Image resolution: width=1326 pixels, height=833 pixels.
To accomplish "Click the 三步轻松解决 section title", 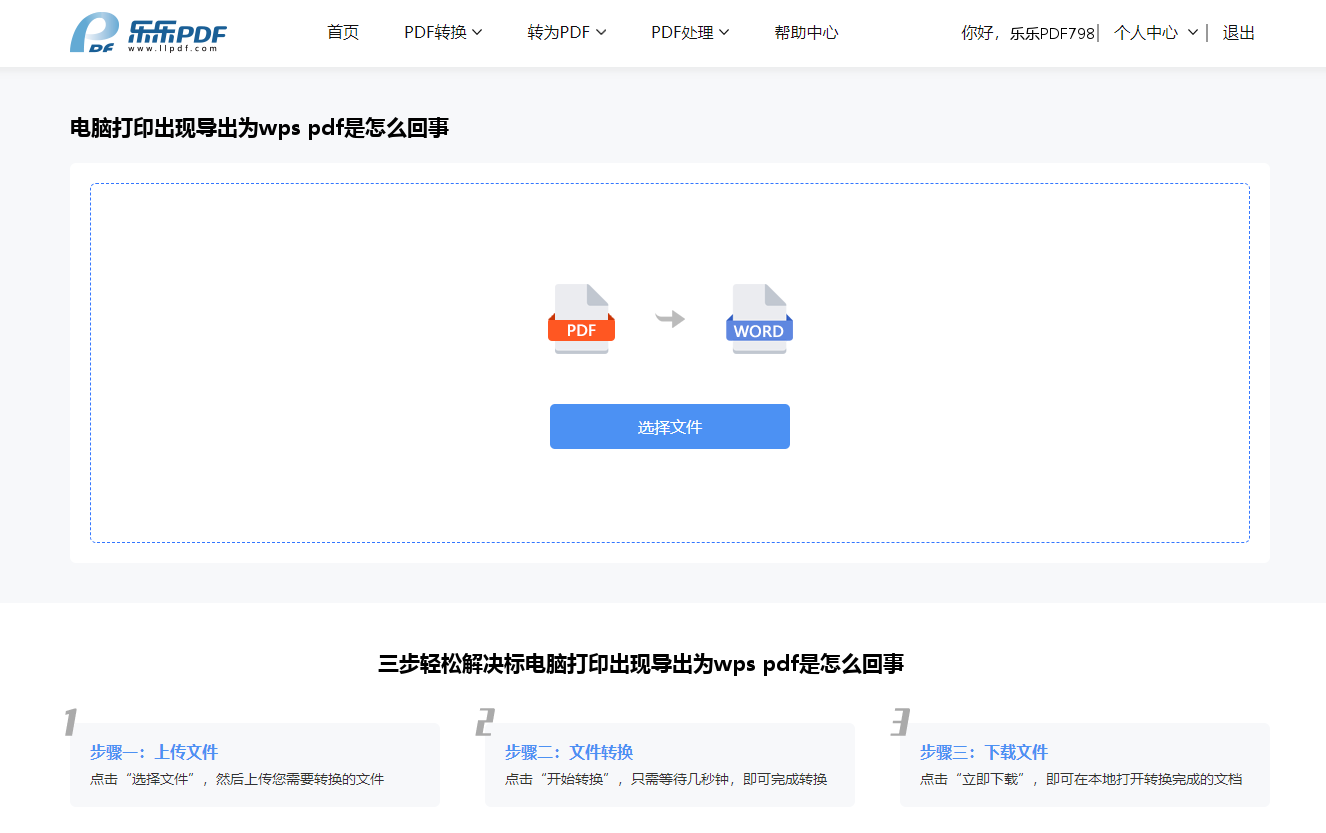I will [641, 664].
